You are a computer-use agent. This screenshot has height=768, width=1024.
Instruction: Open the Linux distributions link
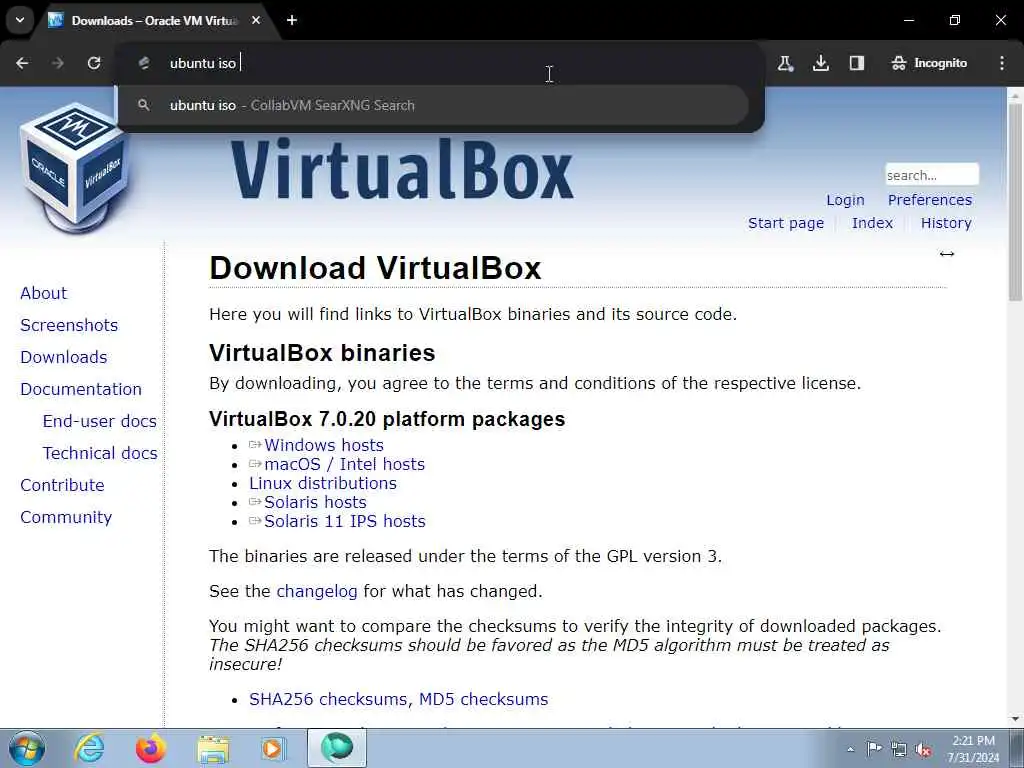tap(323, 483)
